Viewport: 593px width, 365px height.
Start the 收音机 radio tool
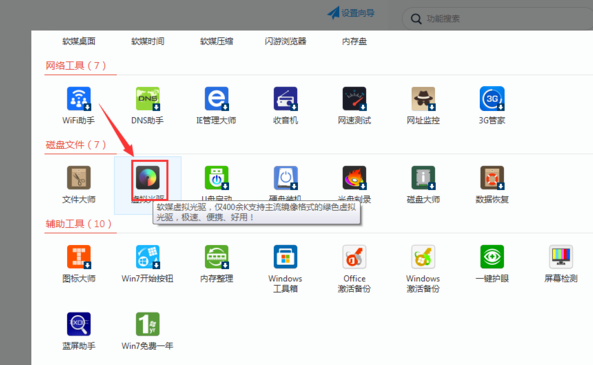tap(286, 99)
